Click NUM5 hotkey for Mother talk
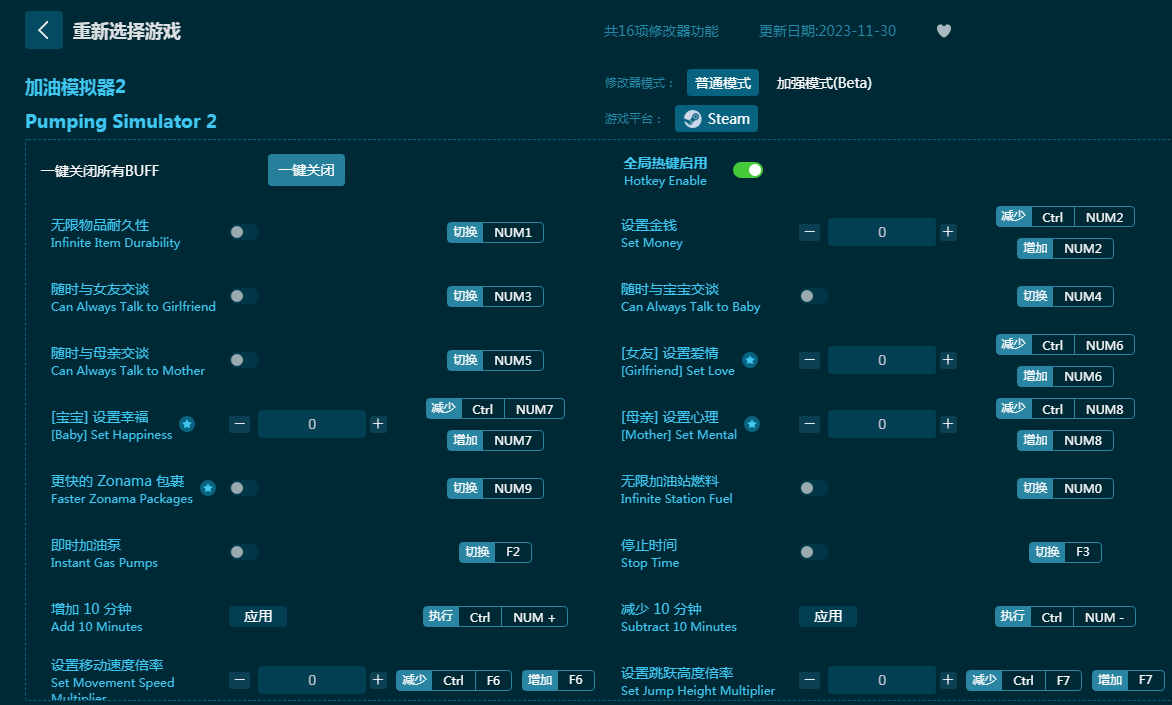 pos(496,360)
